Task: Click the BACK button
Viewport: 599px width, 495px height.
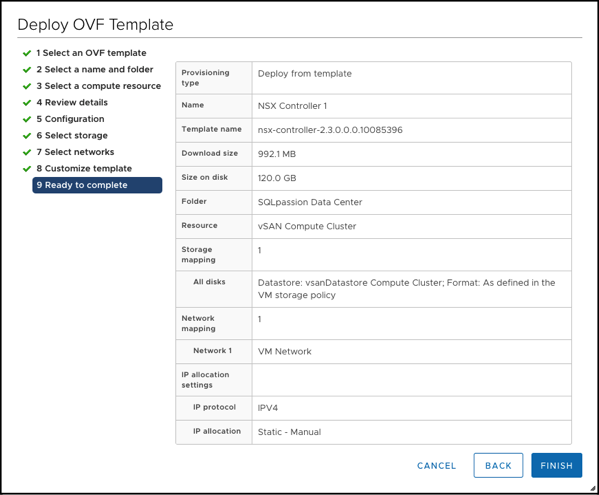Action: coord(498,465)
